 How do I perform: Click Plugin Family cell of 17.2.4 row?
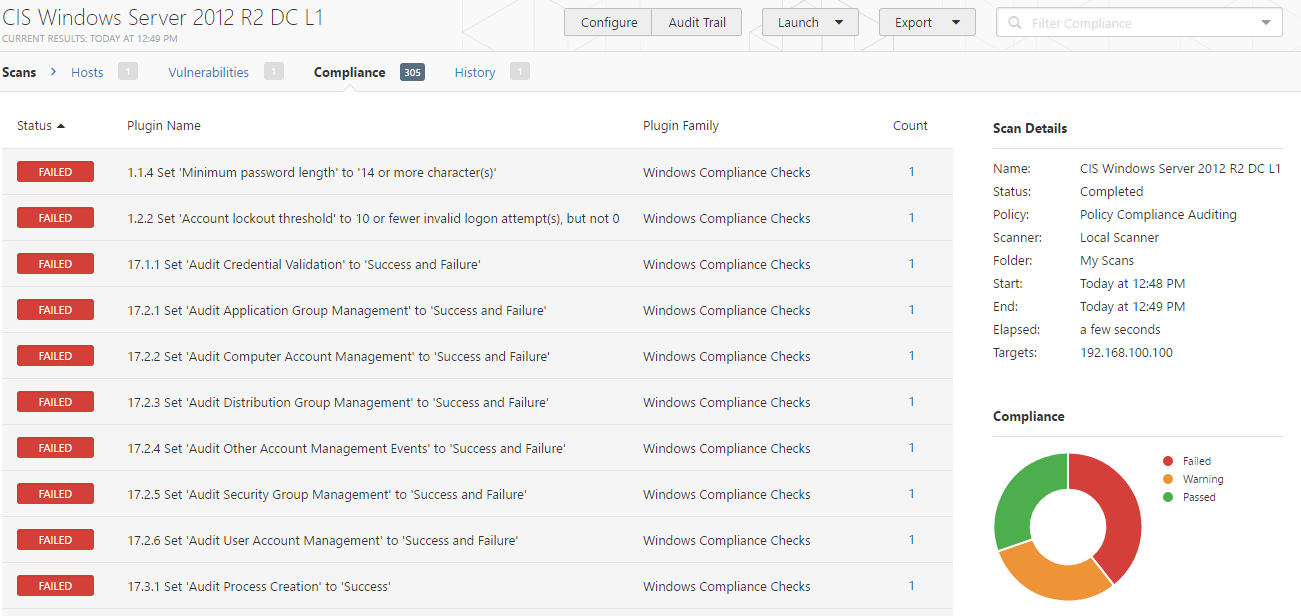tap(727, 448)
